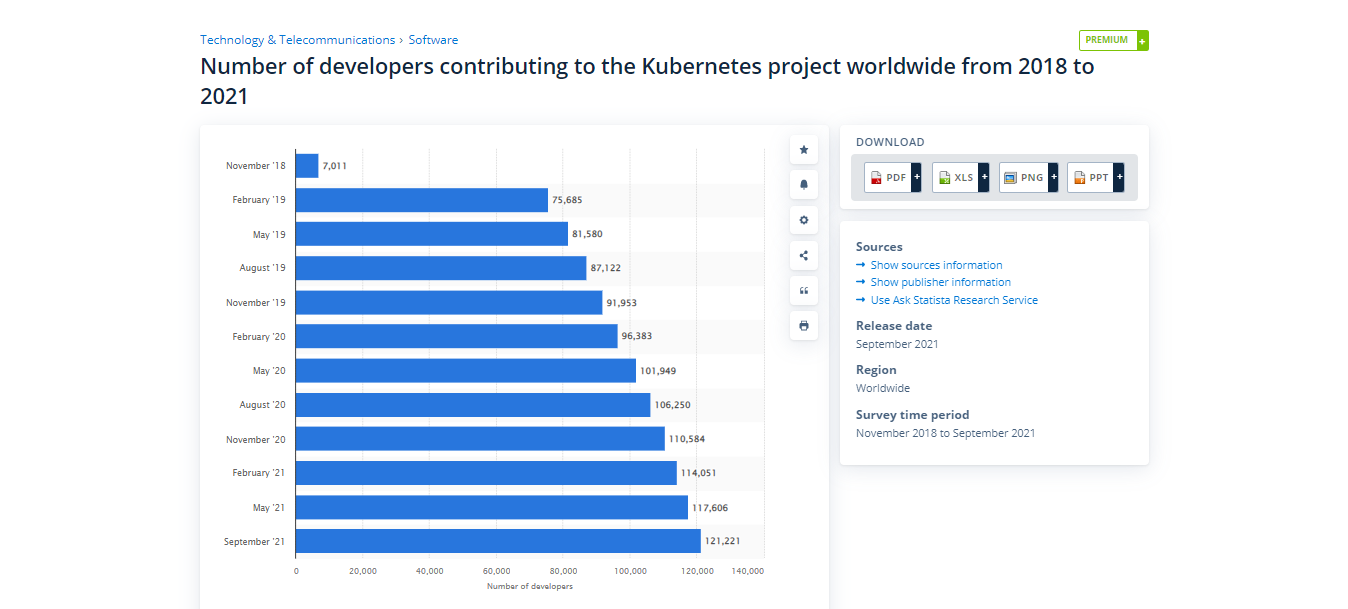Go to Technology & Telecommunications breadcrumb
Viewport: 1348px width, 609px height.
pos(297,40)
